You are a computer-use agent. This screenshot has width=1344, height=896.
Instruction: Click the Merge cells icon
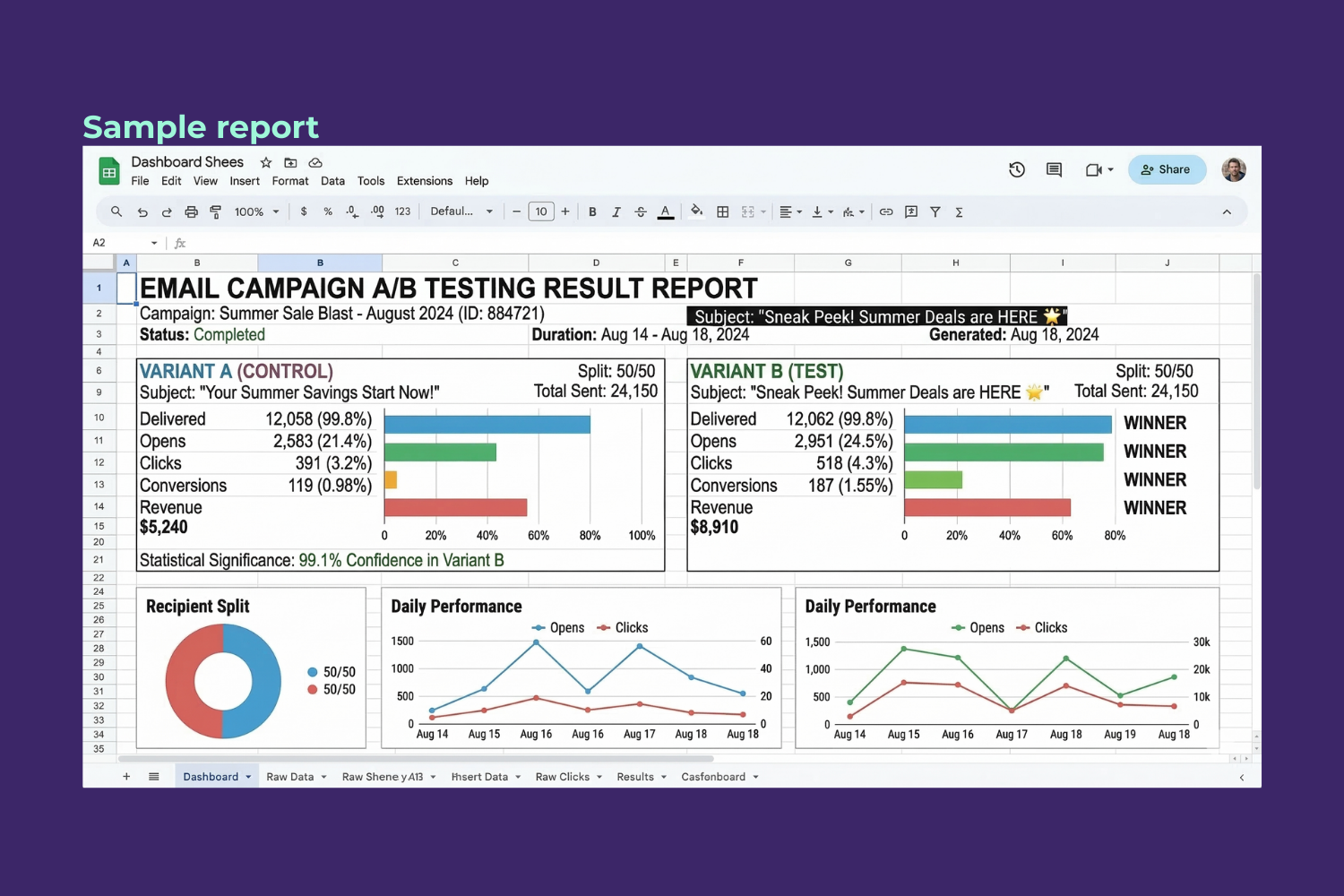(x=749, y=211)
